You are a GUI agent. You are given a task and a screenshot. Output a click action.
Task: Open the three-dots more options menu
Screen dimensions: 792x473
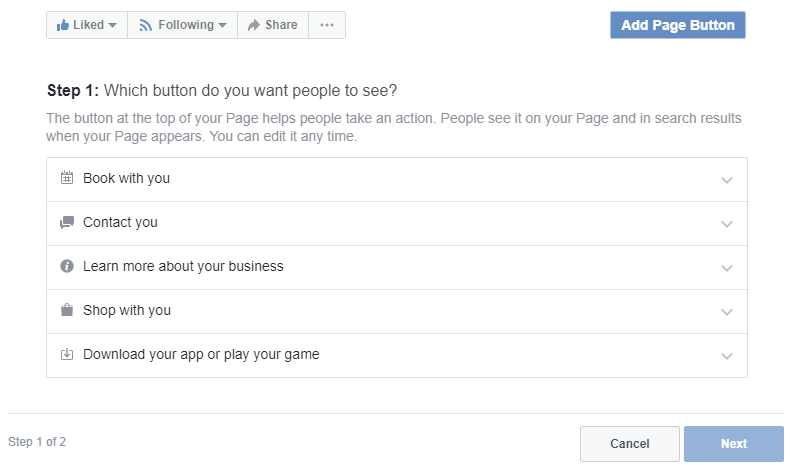point(327,25)
